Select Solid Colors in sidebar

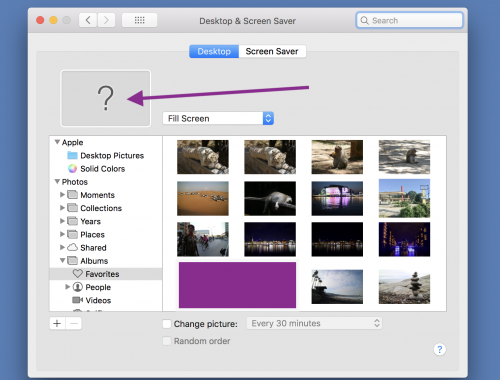(103, 169)
